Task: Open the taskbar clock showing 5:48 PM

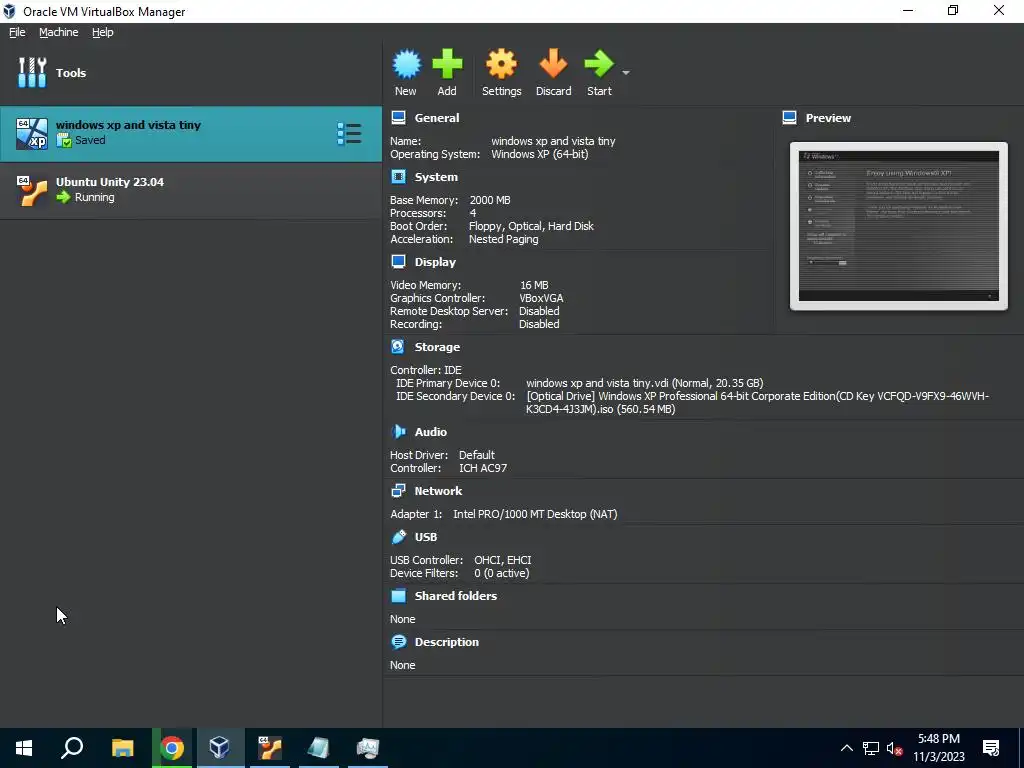Action: 939,748
